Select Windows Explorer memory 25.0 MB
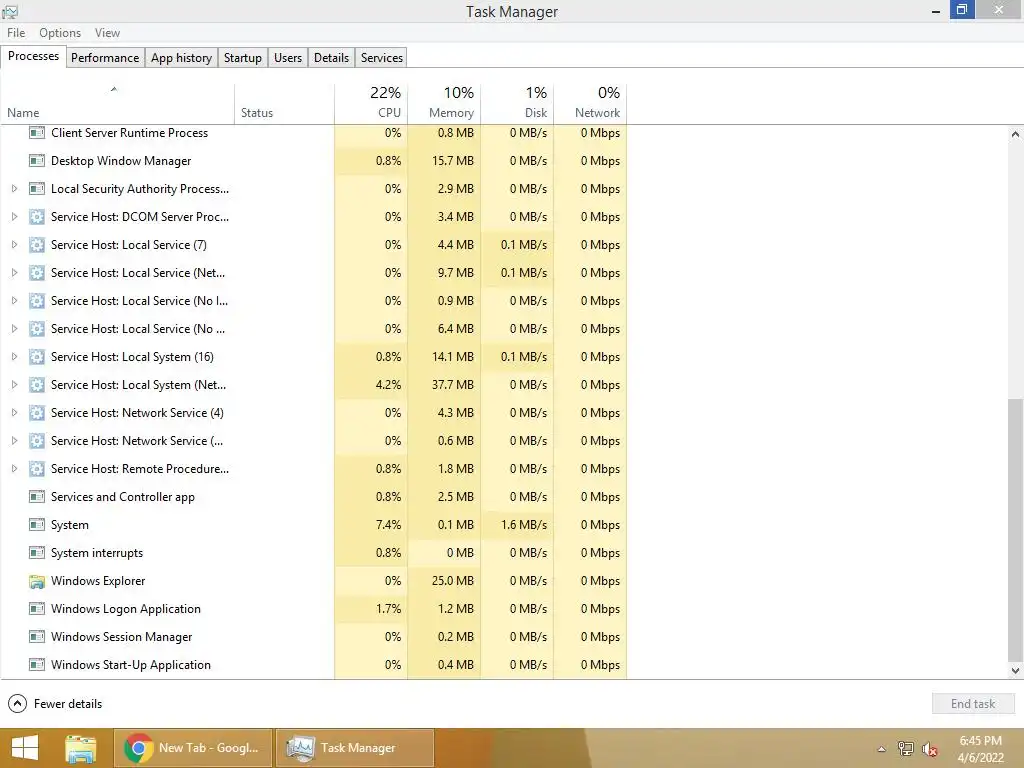Image resolution: width=1024 pixels, height=768 pixels. [444, 581]
